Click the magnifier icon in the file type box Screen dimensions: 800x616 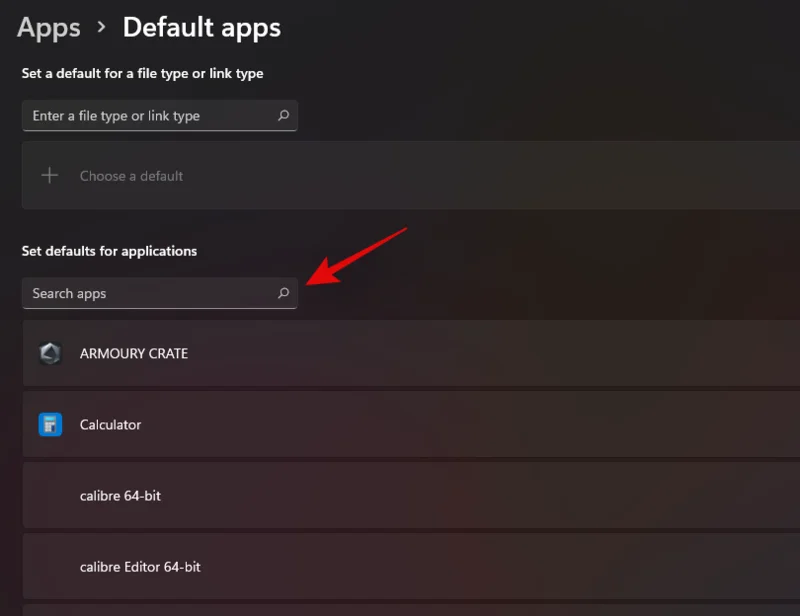(284, 115)
